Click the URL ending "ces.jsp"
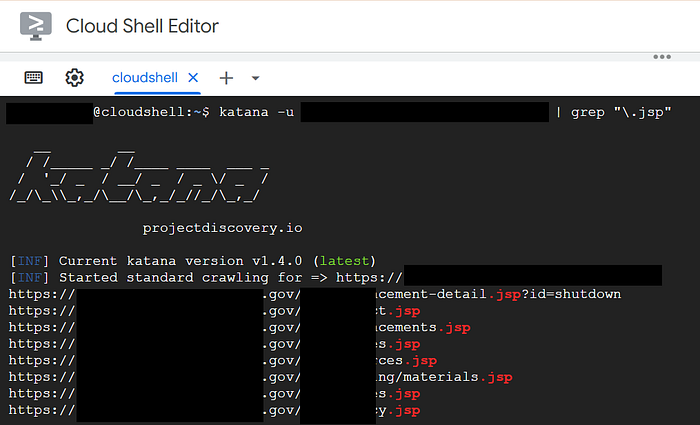The height and width of the screenshot is (425, 700). pyautogui.click(x=223, y=360)
